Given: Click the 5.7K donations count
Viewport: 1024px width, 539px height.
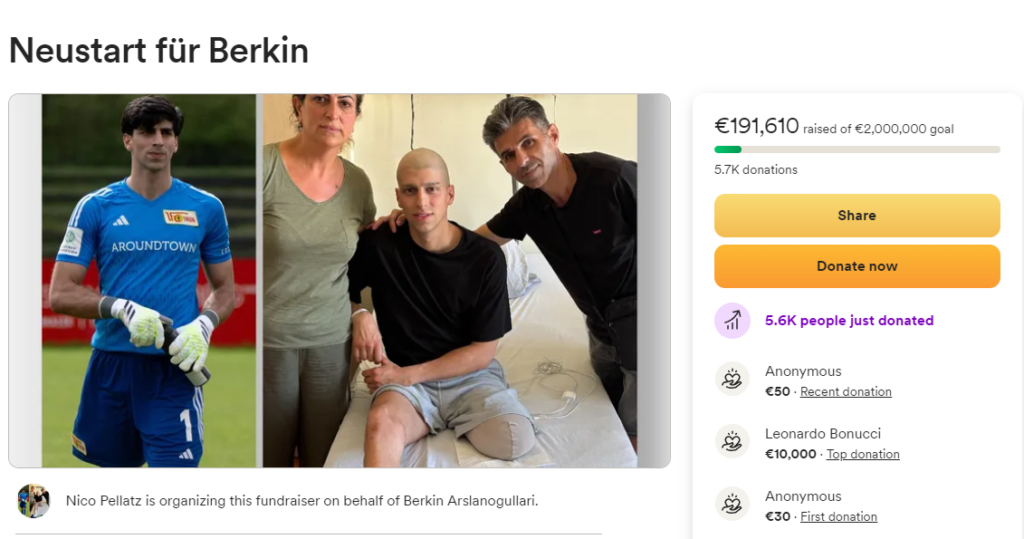Looking at the screenshot, I should click(756, 170).
